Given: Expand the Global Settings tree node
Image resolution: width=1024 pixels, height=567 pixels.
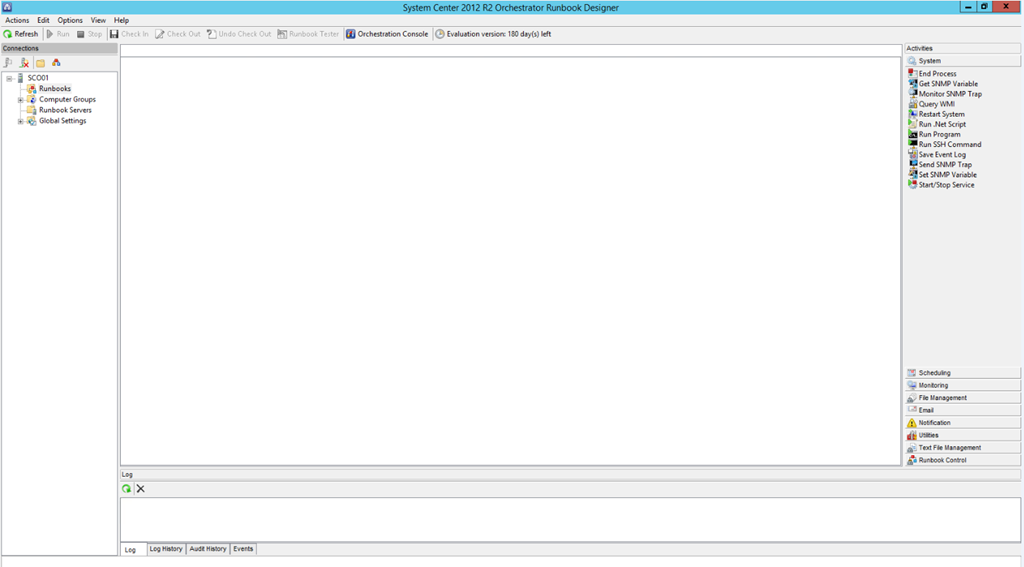Looking at the screenshot, I should click(20, 121).
